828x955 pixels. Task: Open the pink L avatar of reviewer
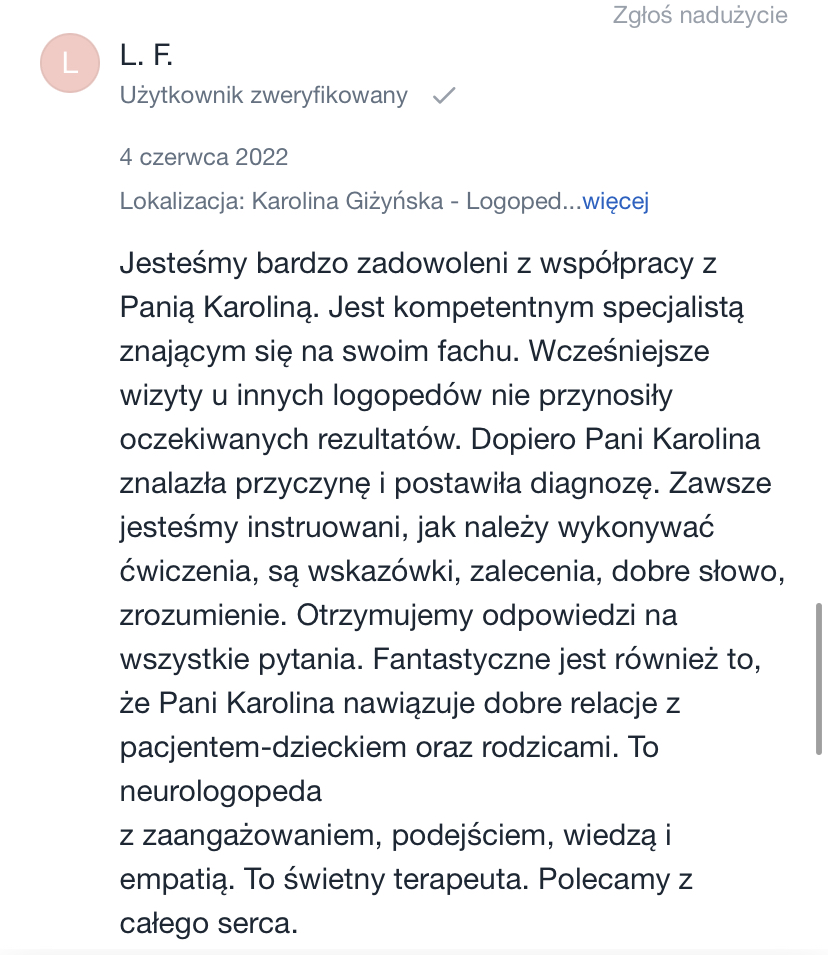click(x=70, y=63)
